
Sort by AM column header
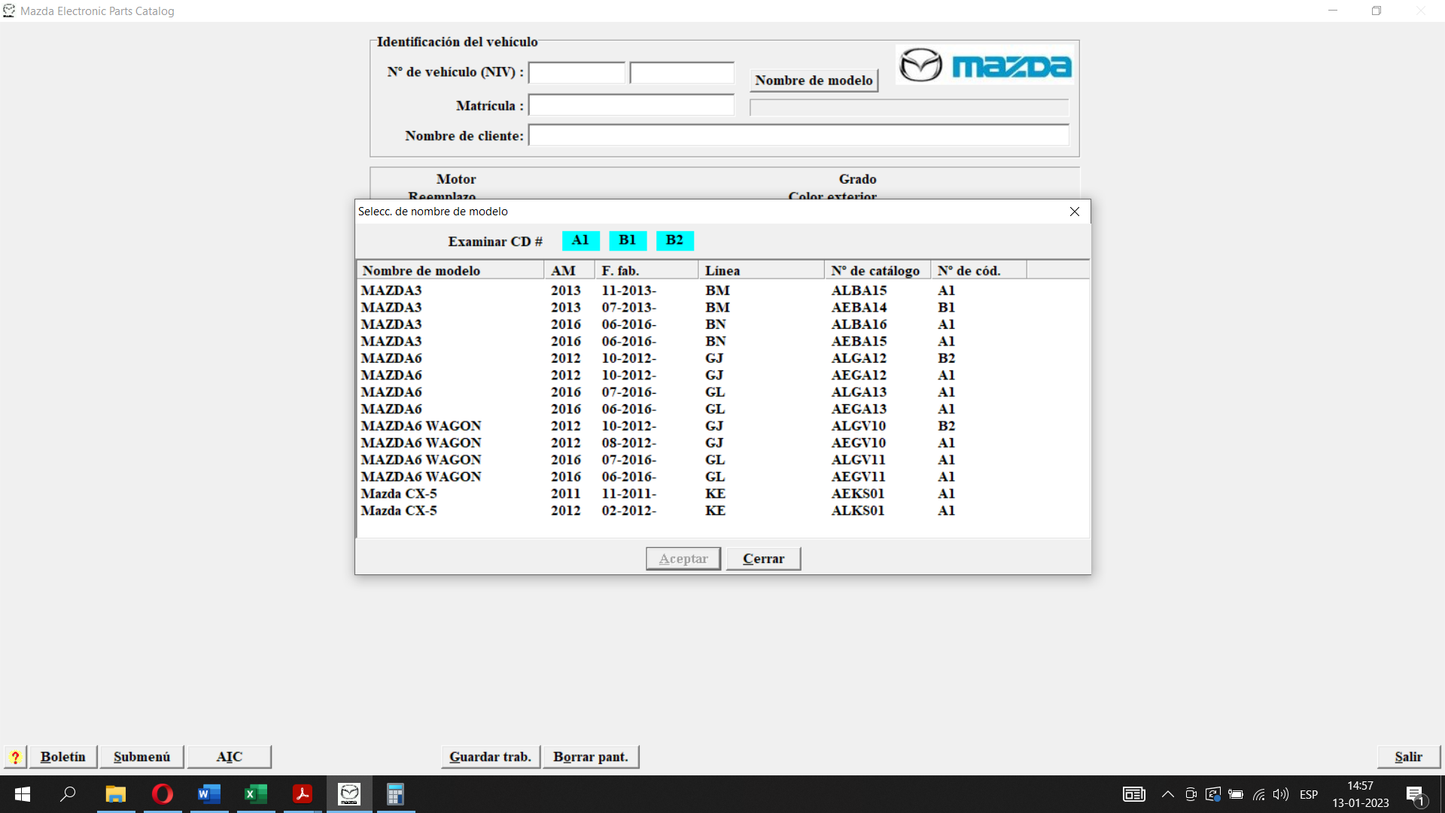click(x=569, y=271)
